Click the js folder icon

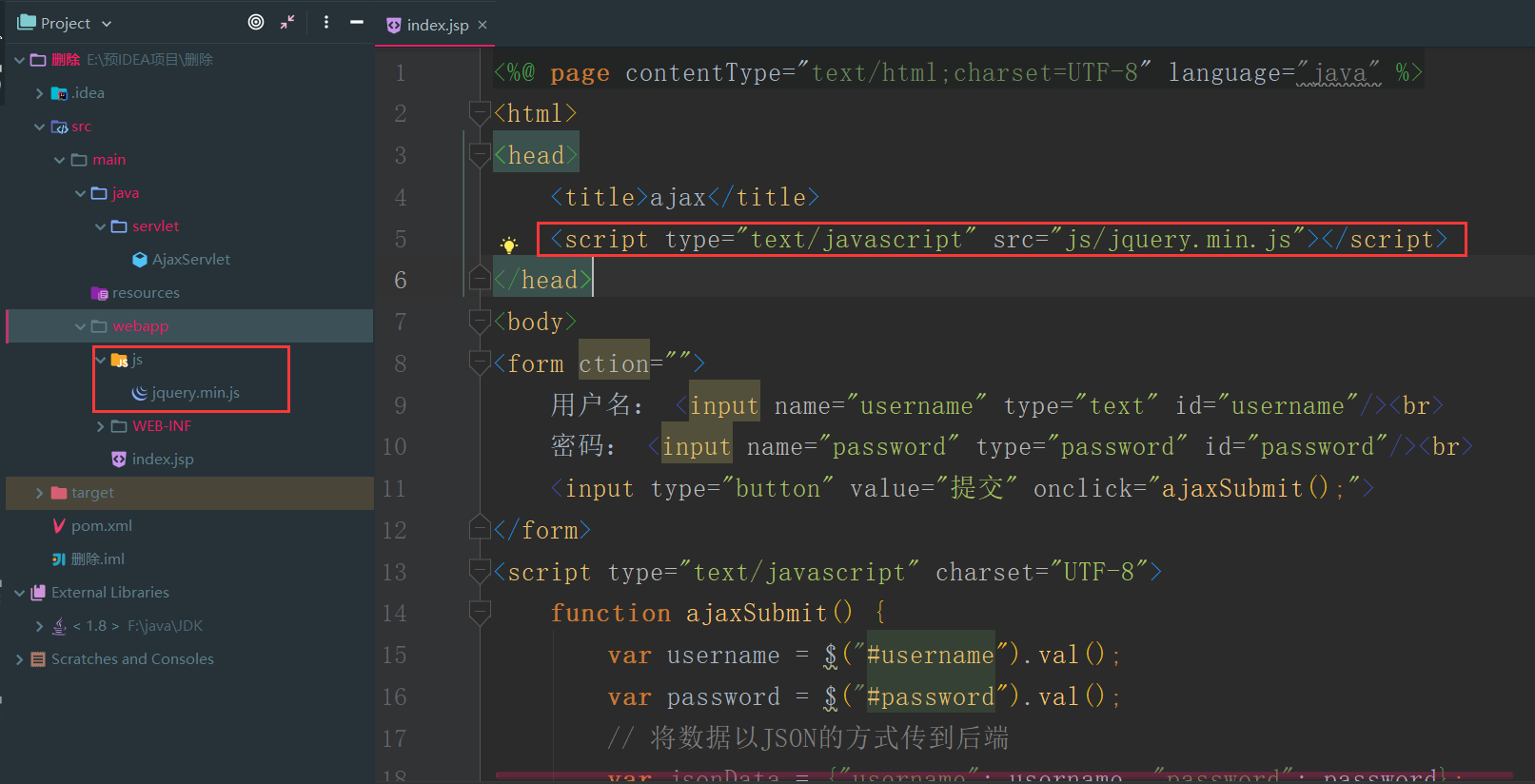pos(119,360)
